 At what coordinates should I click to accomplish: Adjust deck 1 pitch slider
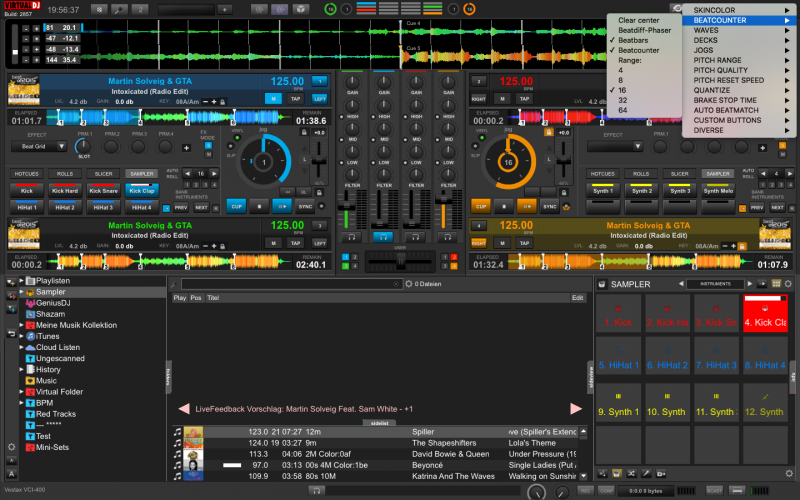tap(319, 160)
